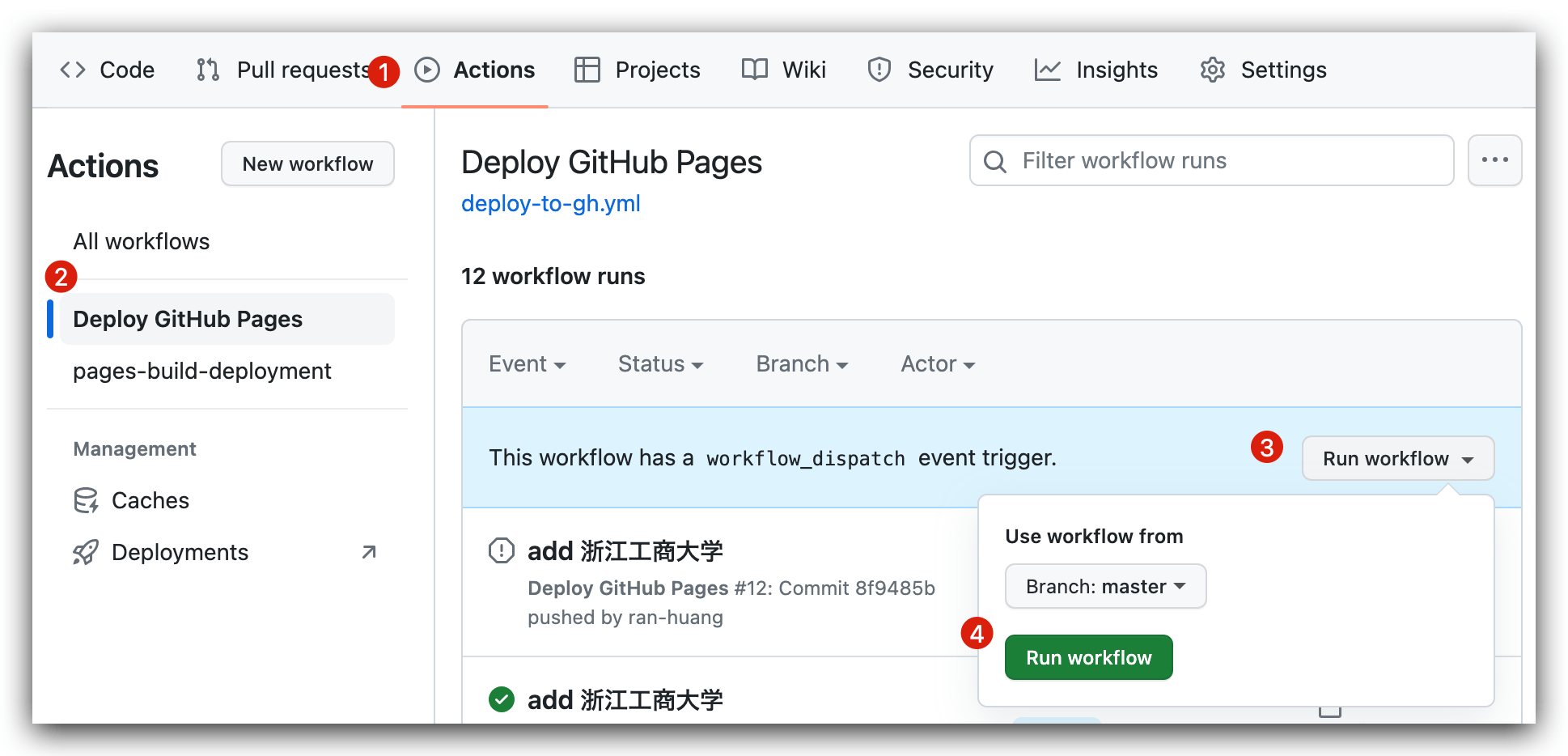The width and height of the screenshot is (1568, 756).
Task: Click the New workflow button
Action: 307,164
